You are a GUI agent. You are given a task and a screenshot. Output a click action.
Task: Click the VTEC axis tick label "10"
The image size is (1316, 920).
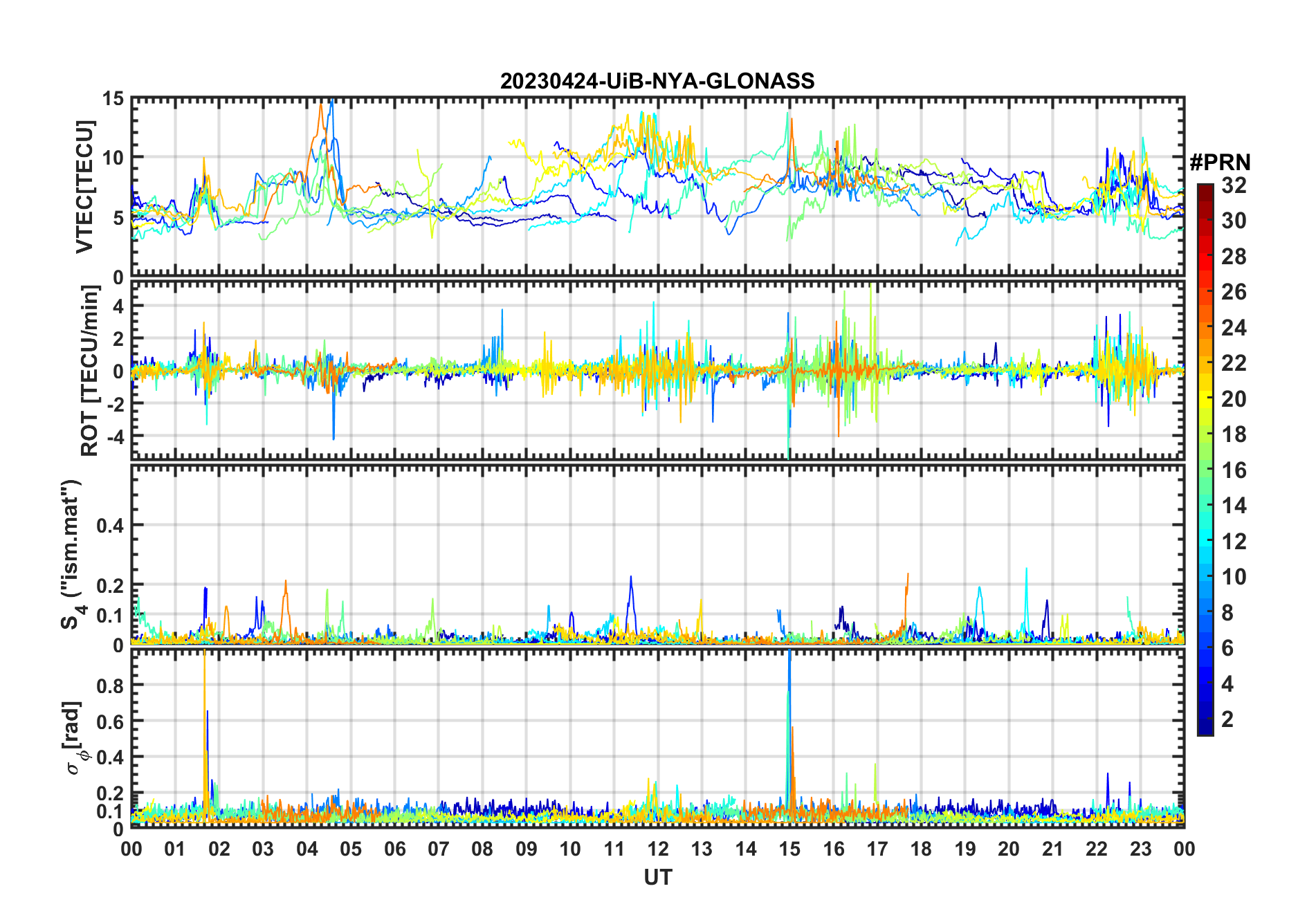coord(113,158)
